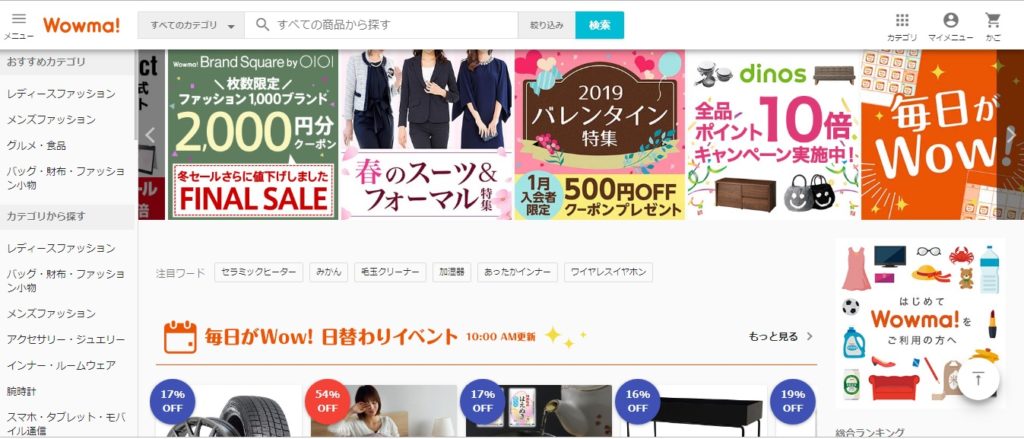Open the 絞り込み filter options

pos(546,25)
